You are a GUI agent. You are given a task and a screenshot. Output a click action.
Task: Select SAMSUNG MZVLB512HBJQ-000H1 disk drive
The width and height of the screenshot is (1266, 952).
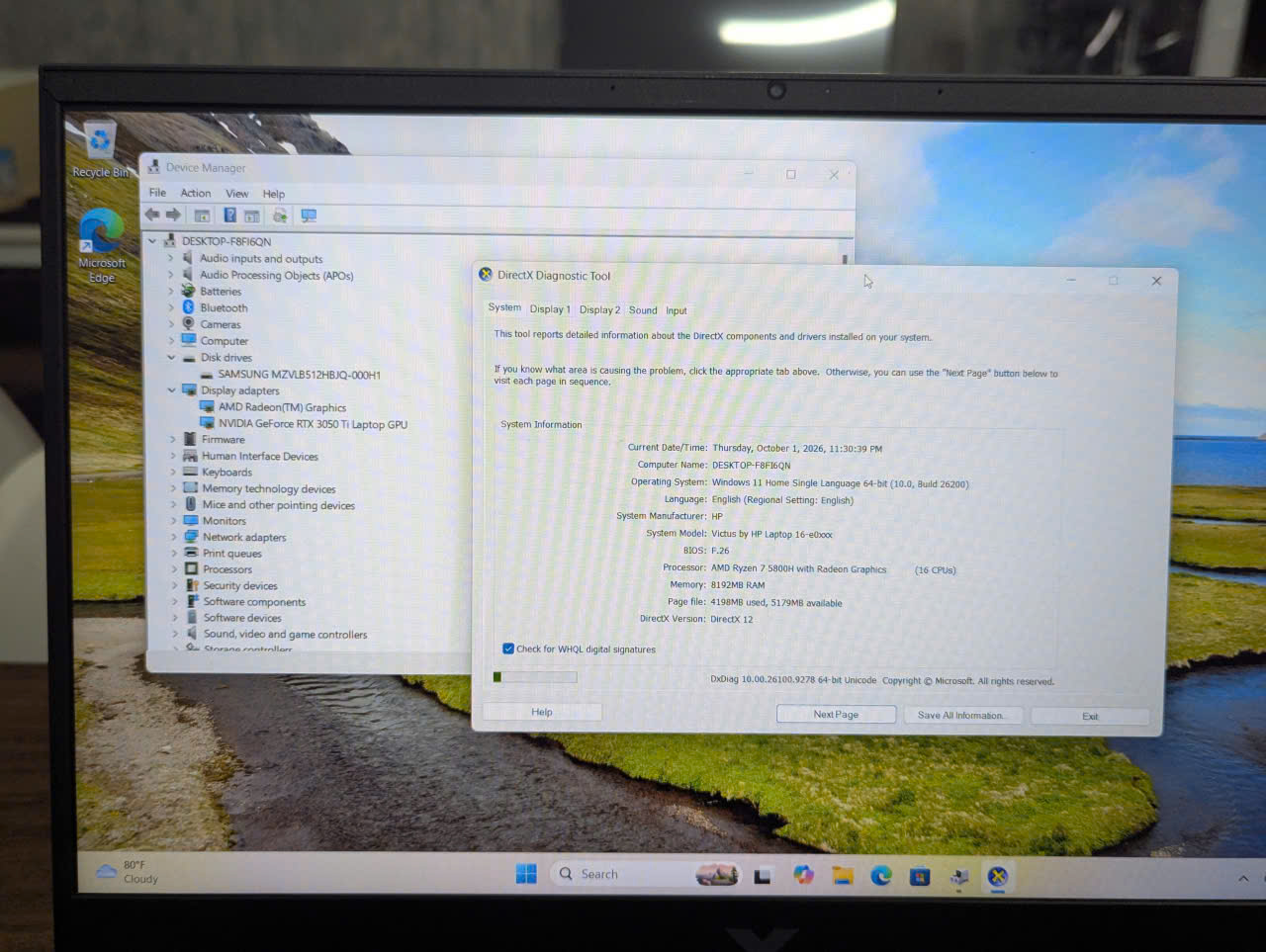299,375
